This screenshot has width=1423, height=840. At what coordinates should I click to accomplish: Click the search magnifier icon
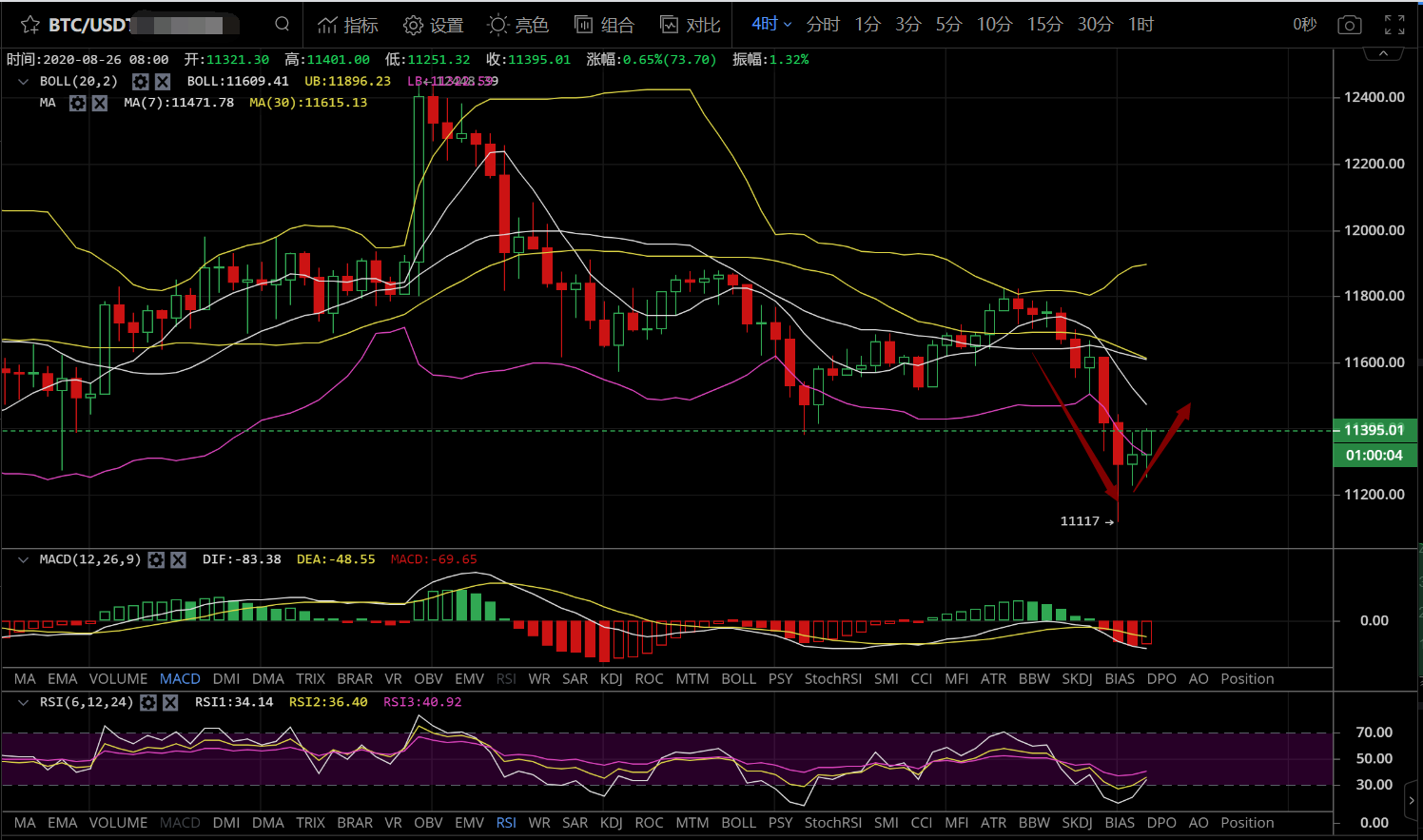pos(282,25)
